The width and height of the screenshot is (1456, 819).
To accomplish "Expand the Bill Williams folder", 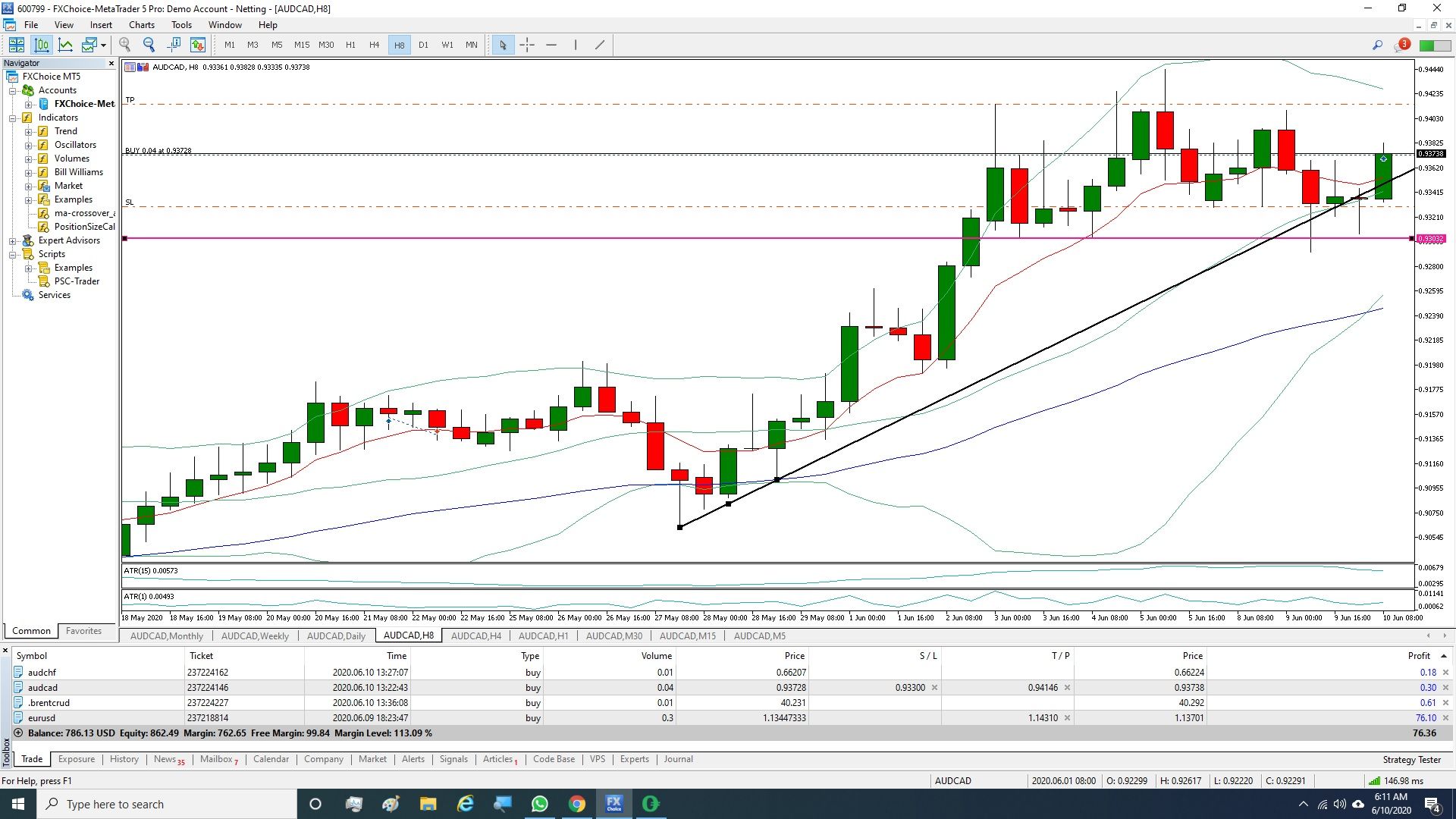I will coord(28,172).
